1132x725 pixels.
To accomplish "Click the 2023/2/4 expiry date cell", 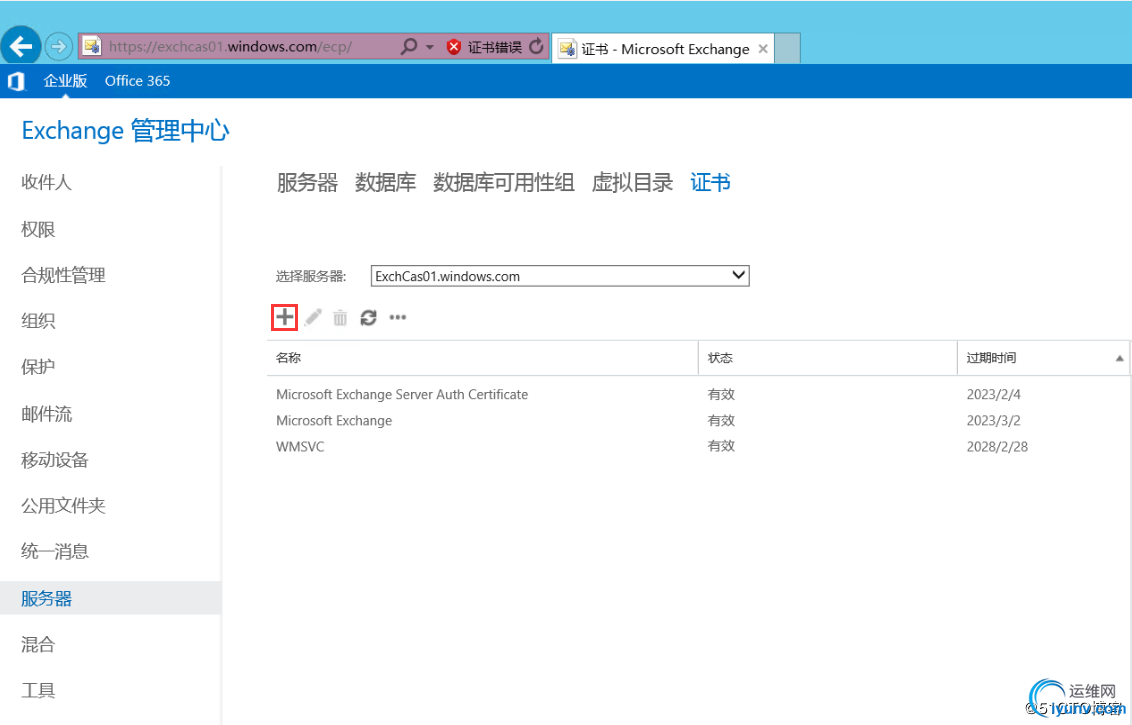I will pyautogui.click(x=993, y=394).
